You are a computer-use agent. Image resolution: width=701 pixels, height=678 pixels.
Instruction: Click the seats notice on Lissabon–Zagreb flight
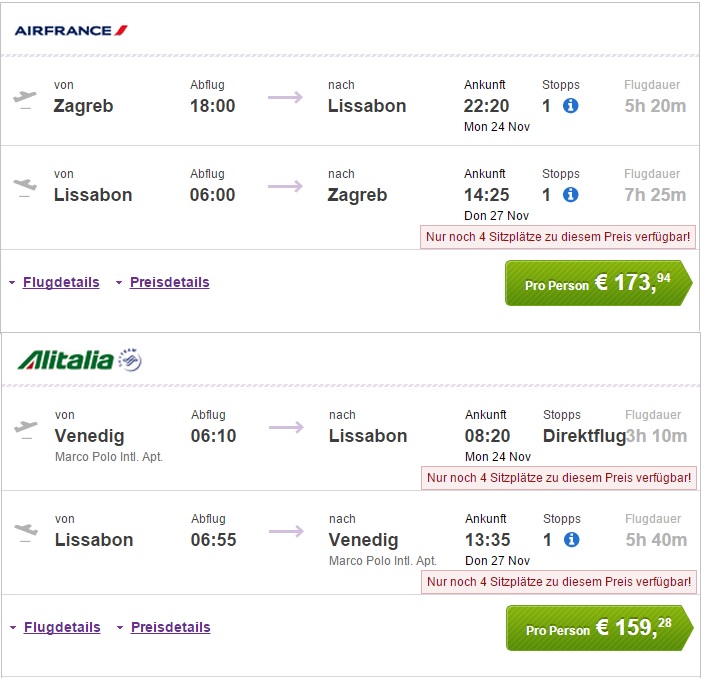(558, 237)
